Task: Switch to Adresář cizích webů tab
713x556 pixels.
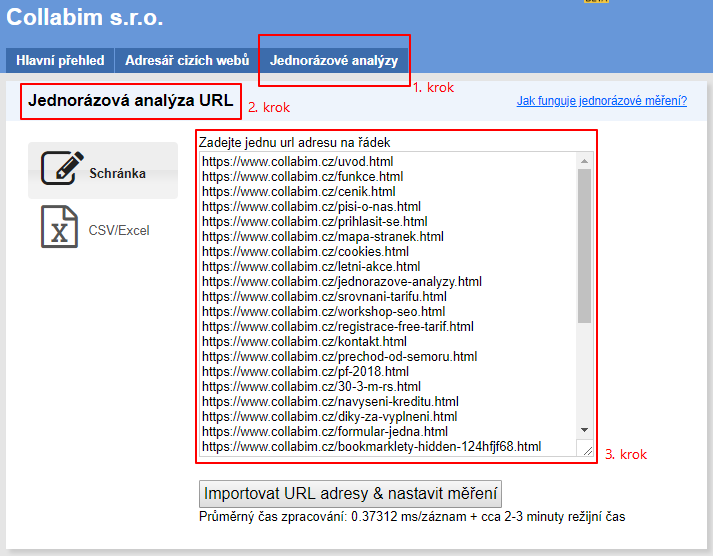Action: click(x=187, y=60)
